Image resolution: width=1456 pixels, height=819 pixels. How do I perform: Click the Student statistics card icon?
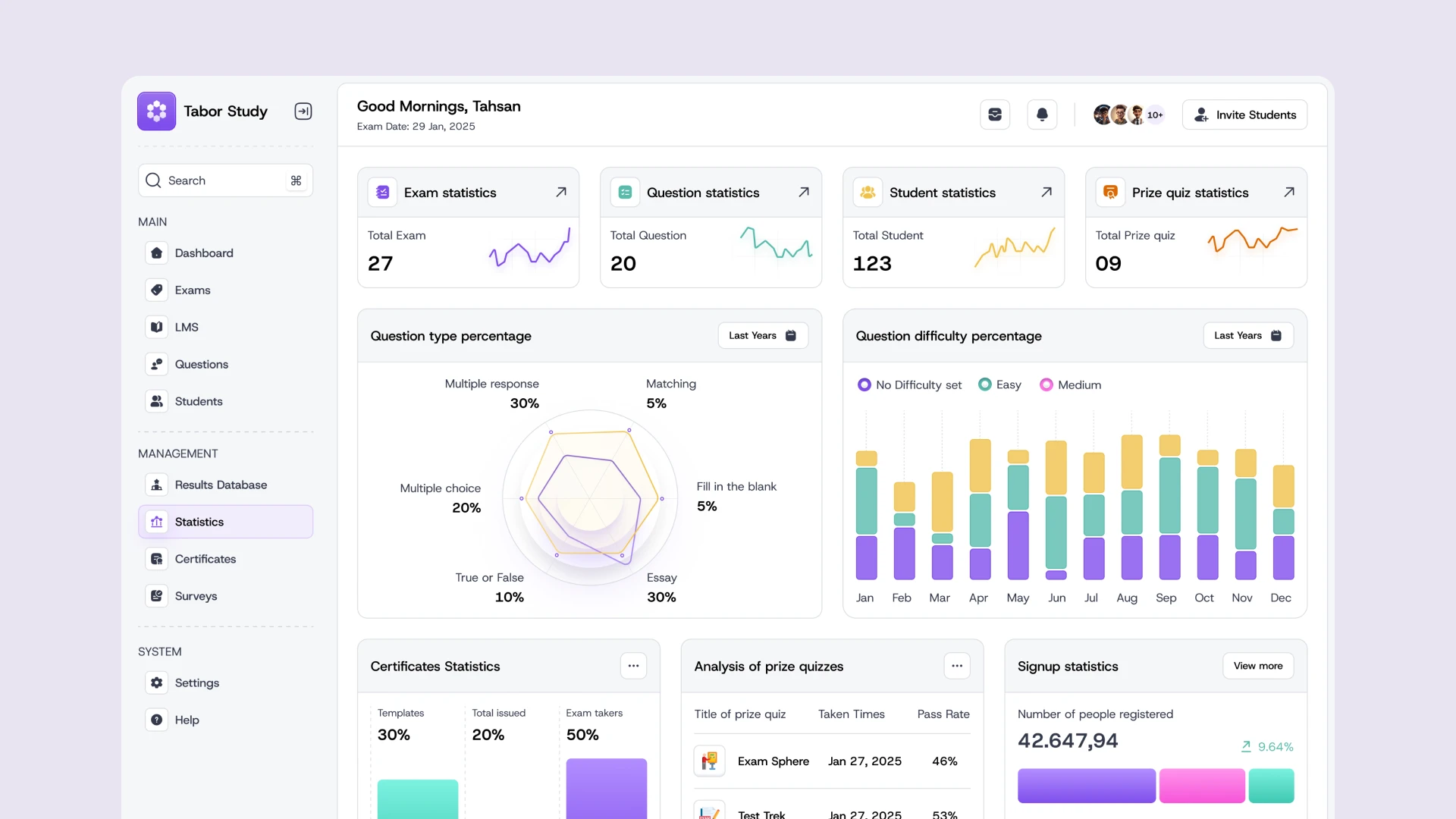(868, 193)
